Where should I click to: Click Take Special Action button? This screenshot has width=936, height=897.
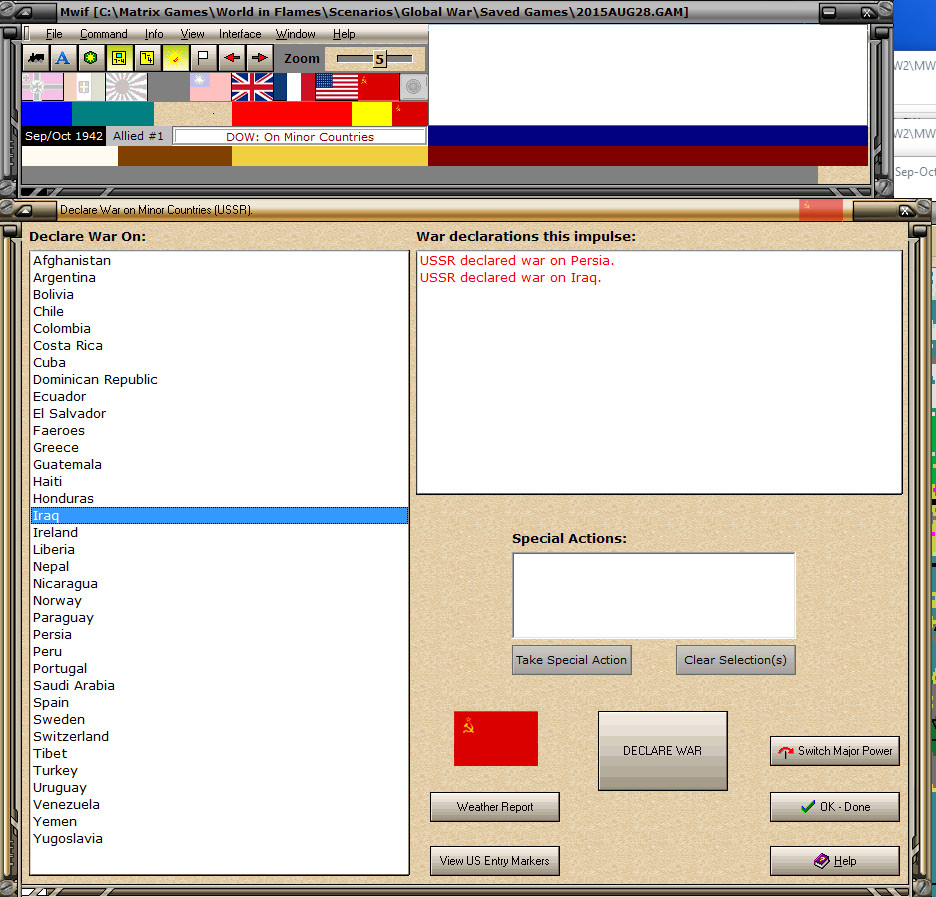(x=572, y=660)
